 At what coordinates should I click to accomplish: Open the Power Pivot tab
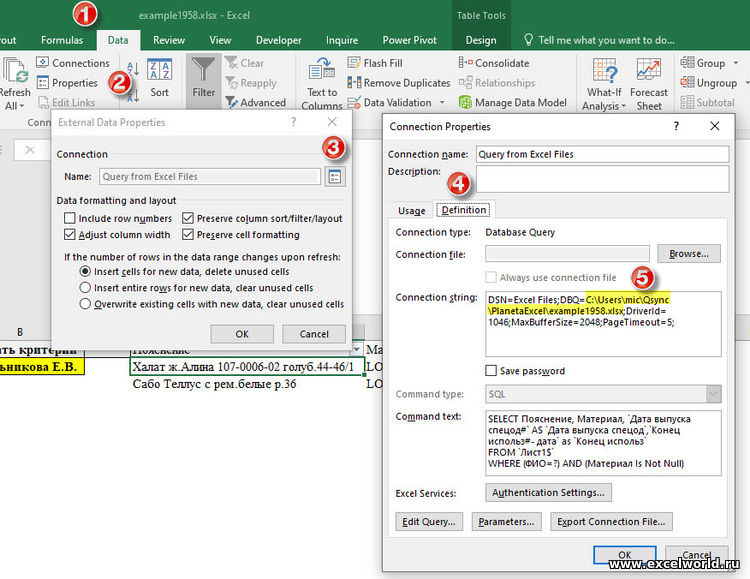tap(409, 40)
